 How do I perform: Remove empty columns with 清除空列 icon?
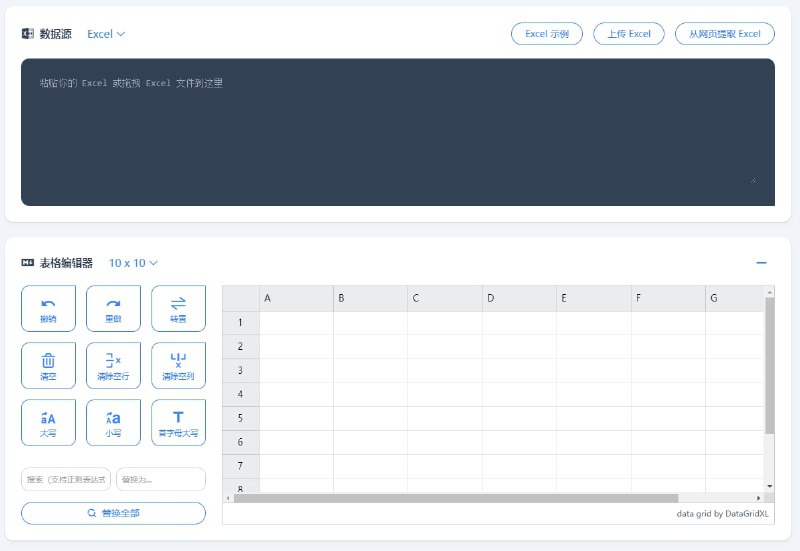pyautogui.click(x=178, y=365)
